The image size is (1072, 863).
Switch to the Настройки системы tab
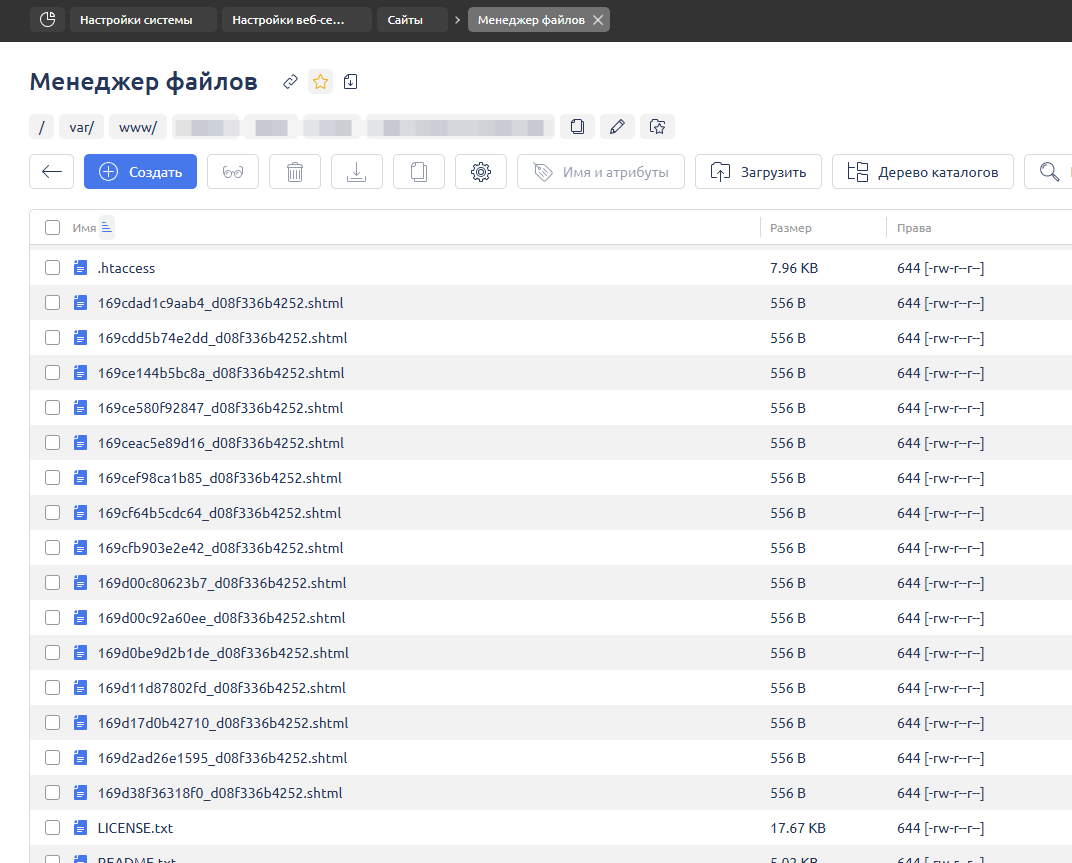coord(143,20)
